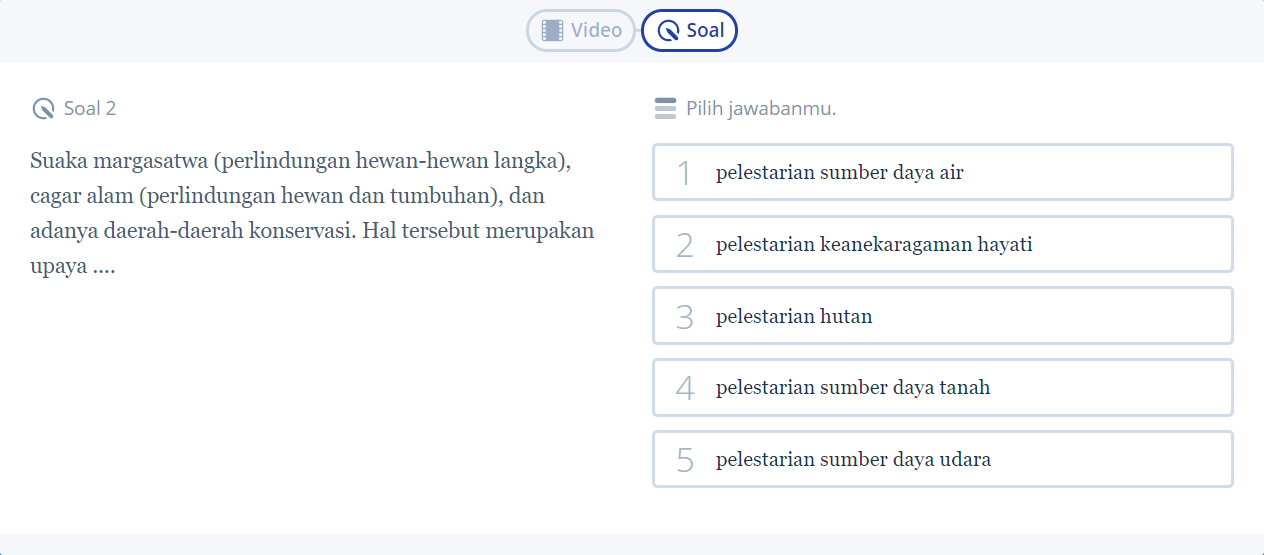Screen dimensions: 1264x555
Task: Click number 3 on third answer
Action: (x=684, y=317)
